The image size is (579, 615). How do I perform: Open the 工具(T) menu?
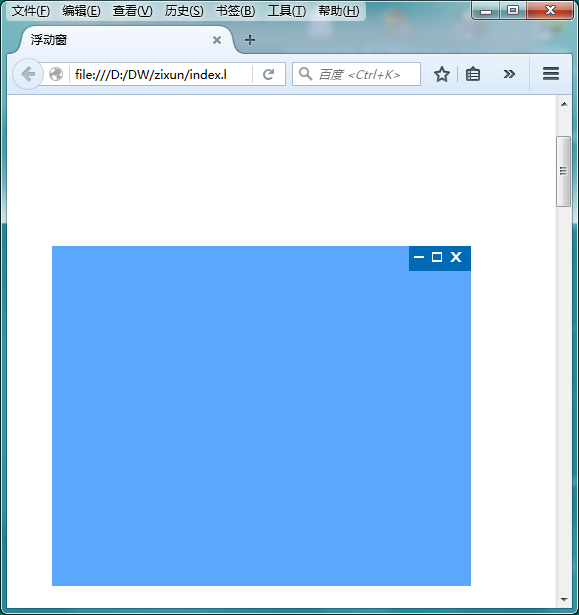tap(287, 11)
